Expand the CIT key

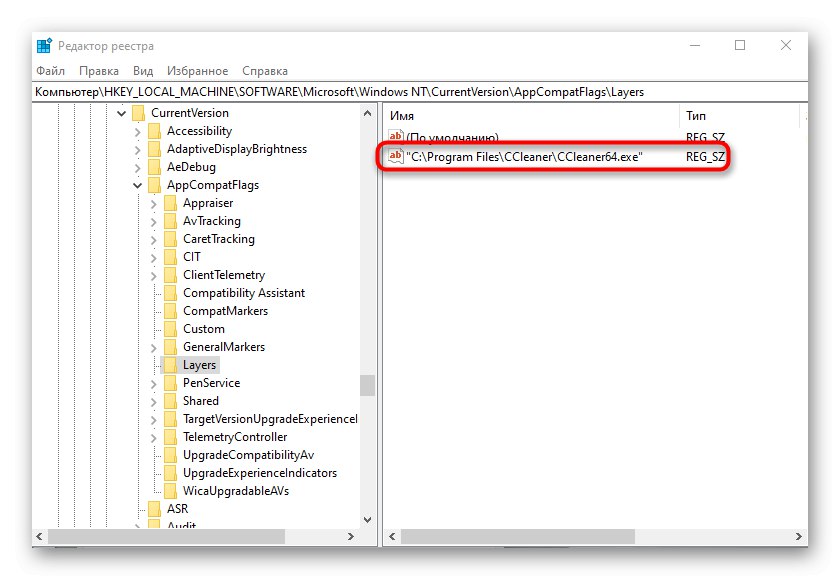click(x=154, y=258)
